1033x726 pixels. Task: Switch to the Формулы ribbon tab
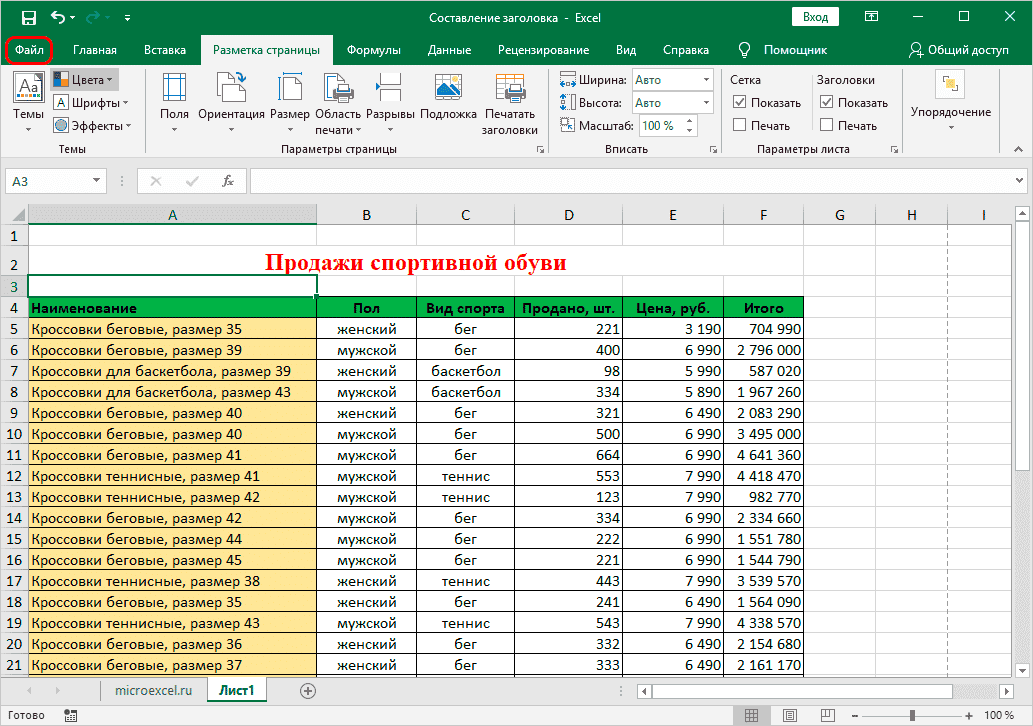[373, 50]
